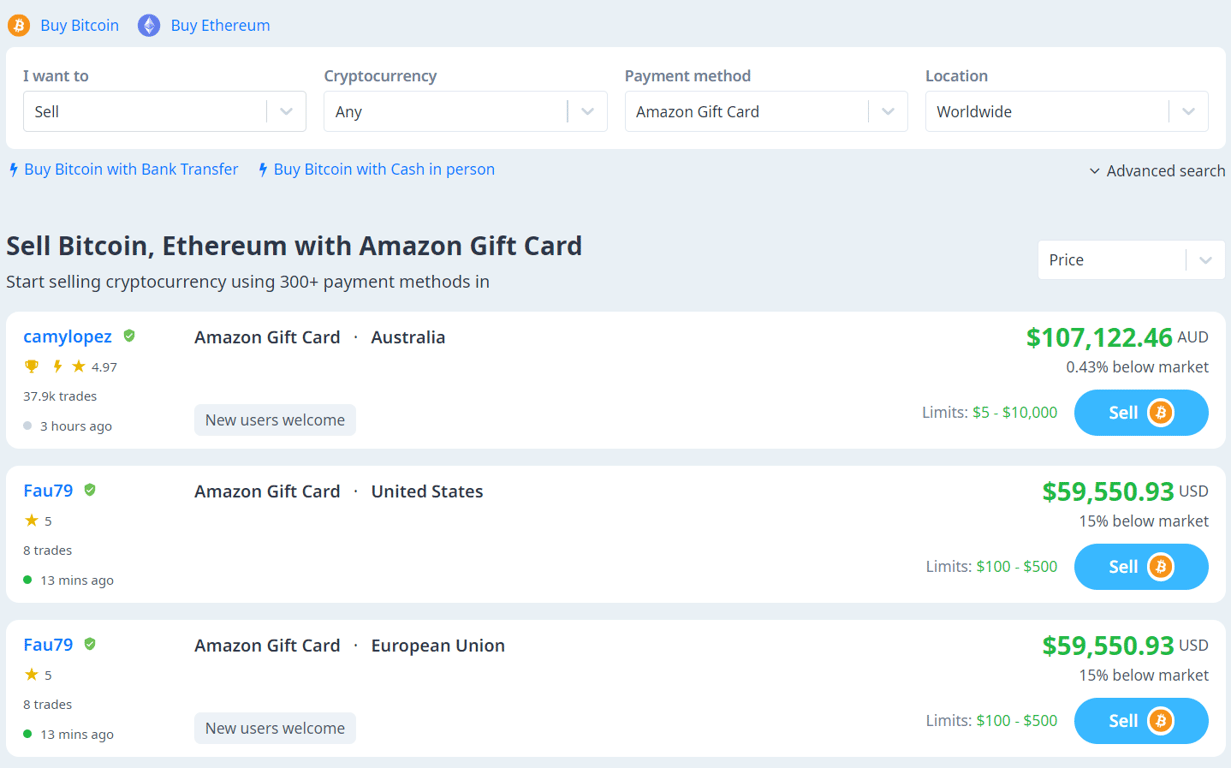Open the Price sorting dropdown

(1130, 259)
